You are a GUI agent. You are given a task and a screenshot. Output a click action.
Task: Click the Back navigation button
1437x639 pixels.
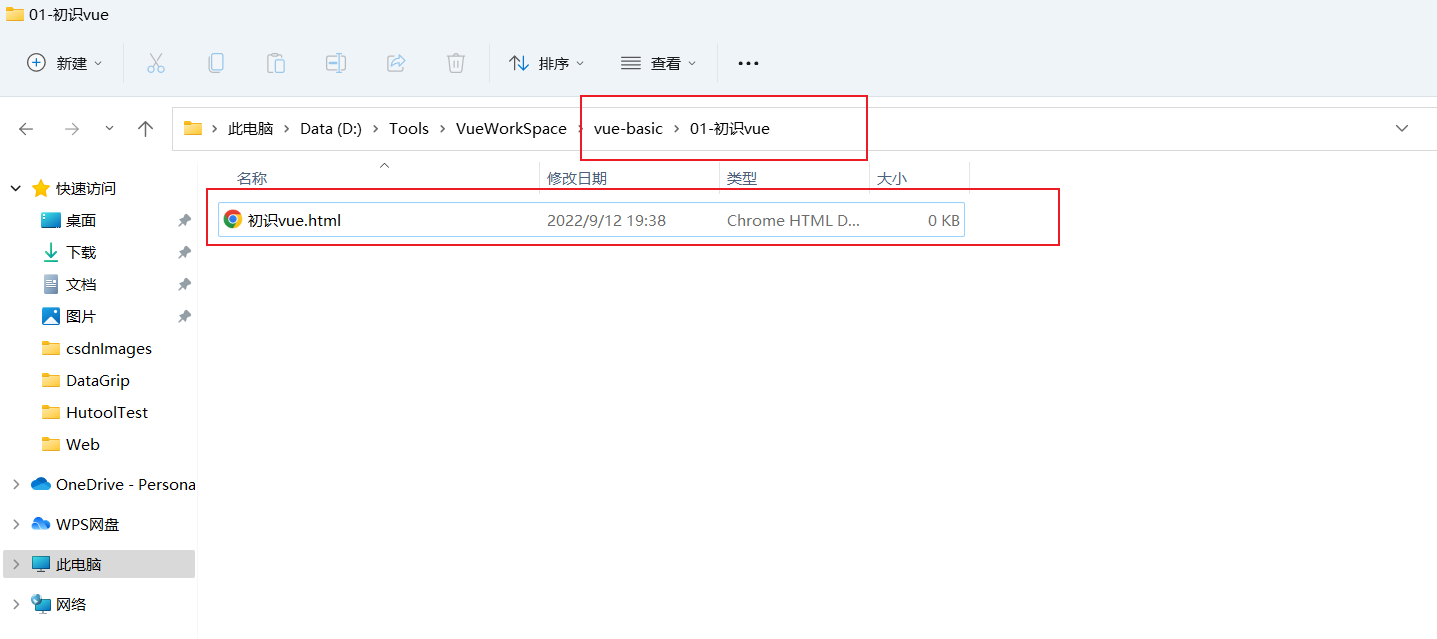[x=26, y=128]
